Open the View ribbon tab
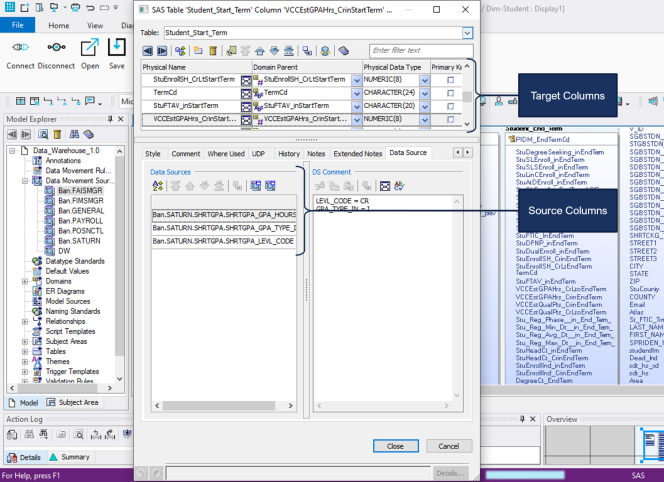The image size is (664, 482). (x=95, y=25)
